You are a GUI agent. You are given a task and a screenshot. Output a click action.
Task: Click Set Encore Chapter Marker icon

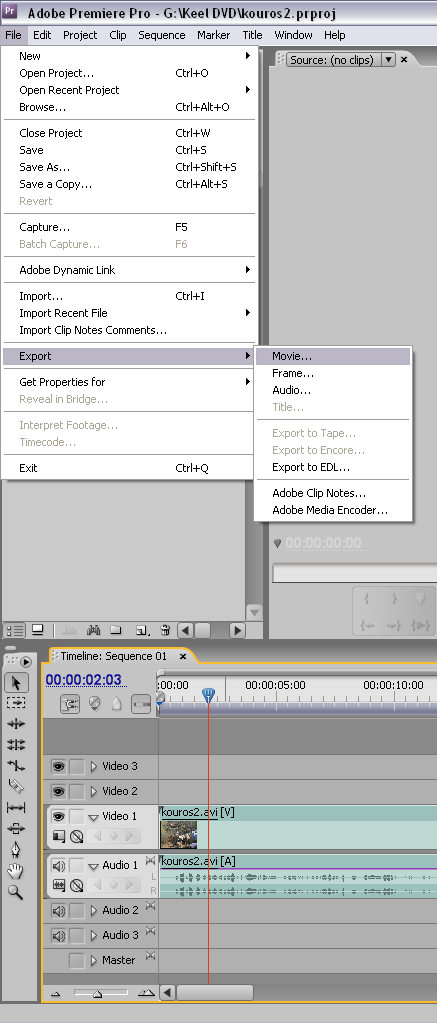tap(95, 704)
